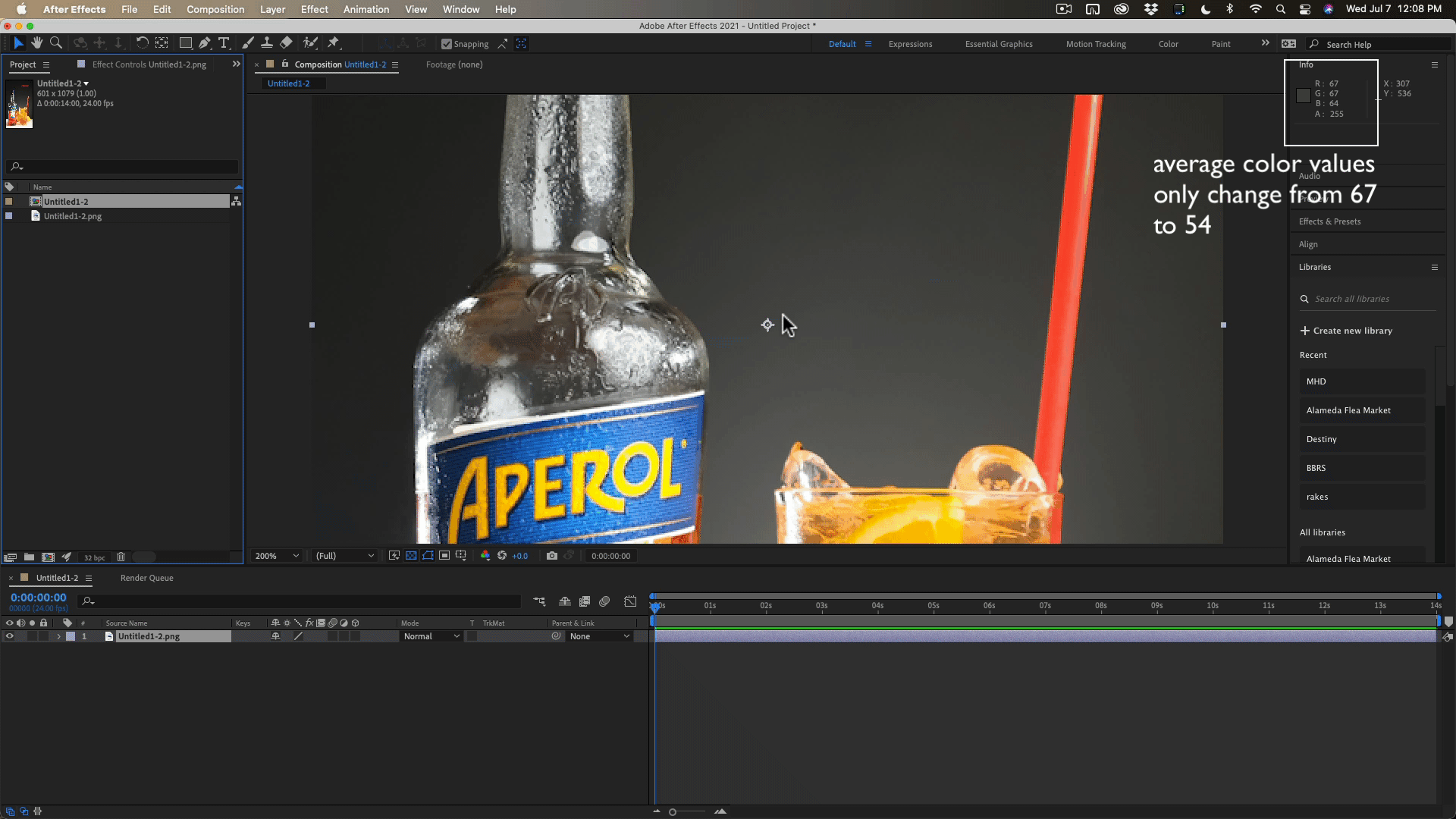The image size is (1456, 819).
Task: Select the Rectangle shape tool
Action: coord(185,43)
